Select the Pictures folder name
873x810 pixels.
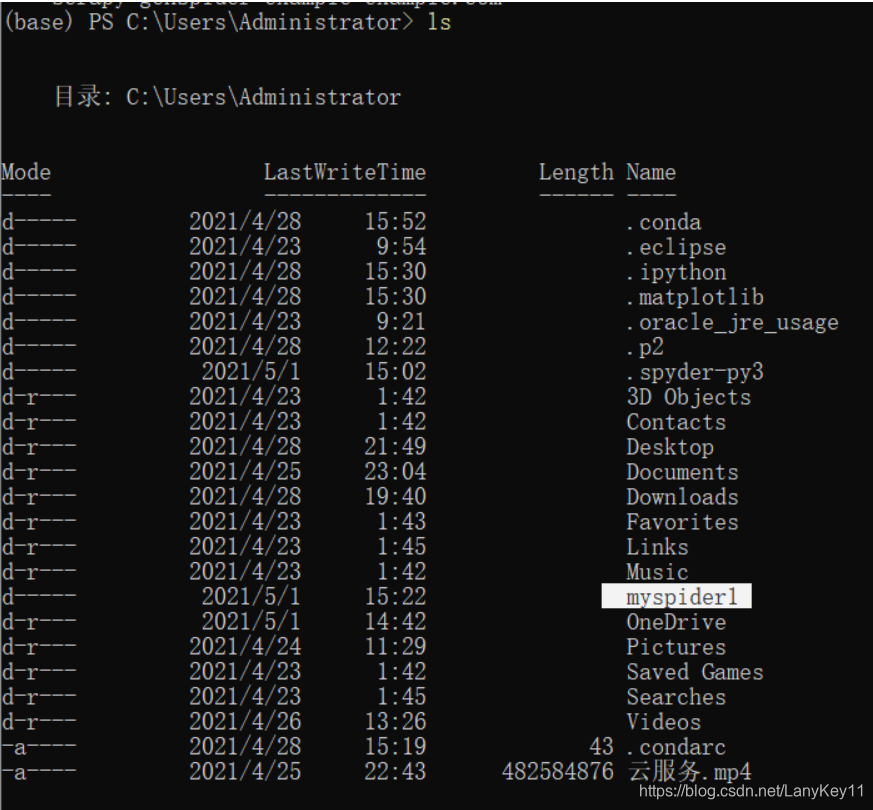(x=676, y=647)
